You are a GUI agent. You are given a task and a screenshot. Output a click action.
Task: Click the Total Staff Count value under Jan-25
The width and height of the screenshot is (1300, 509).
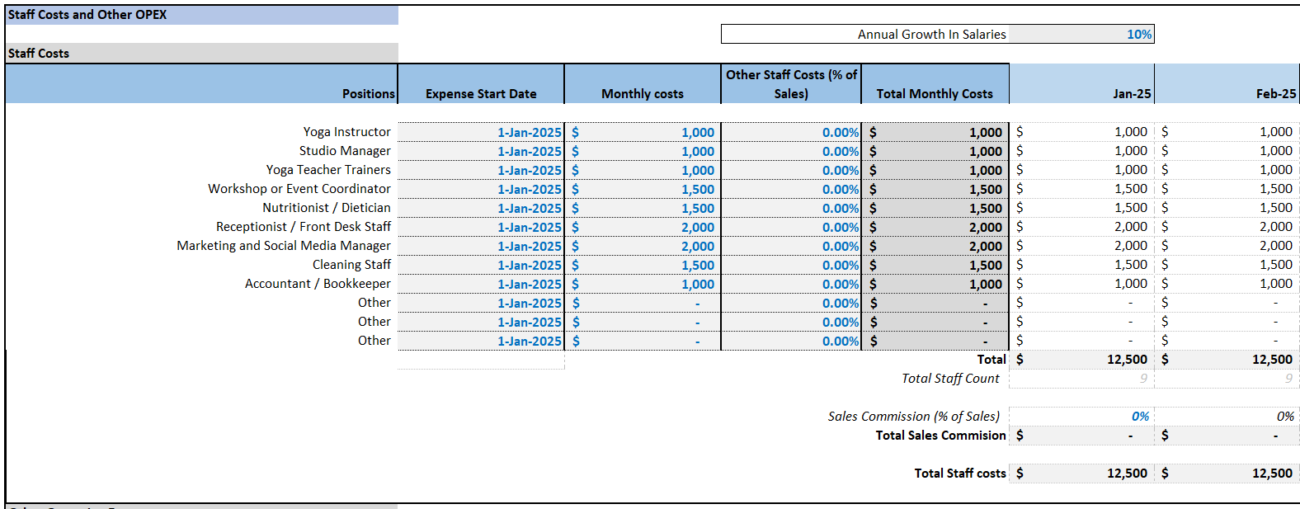1082,378
